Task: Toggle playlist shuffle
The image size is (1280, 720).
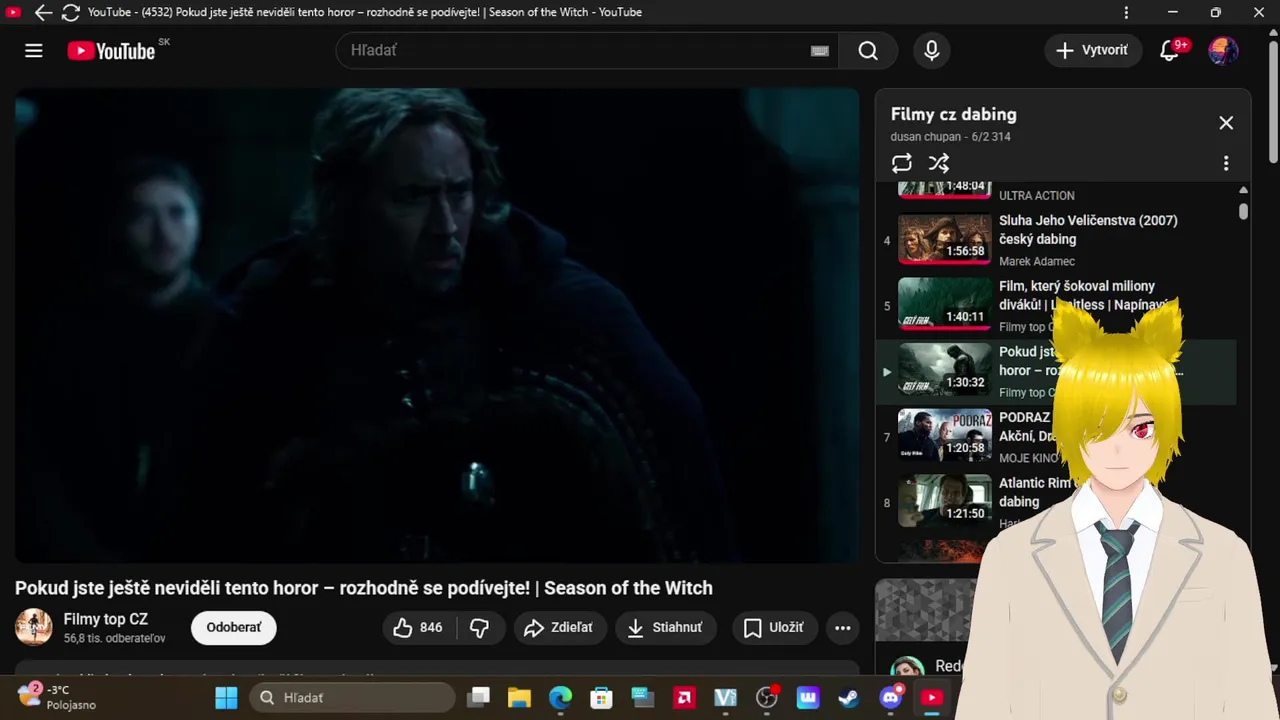Action: (x=939, y=163)
